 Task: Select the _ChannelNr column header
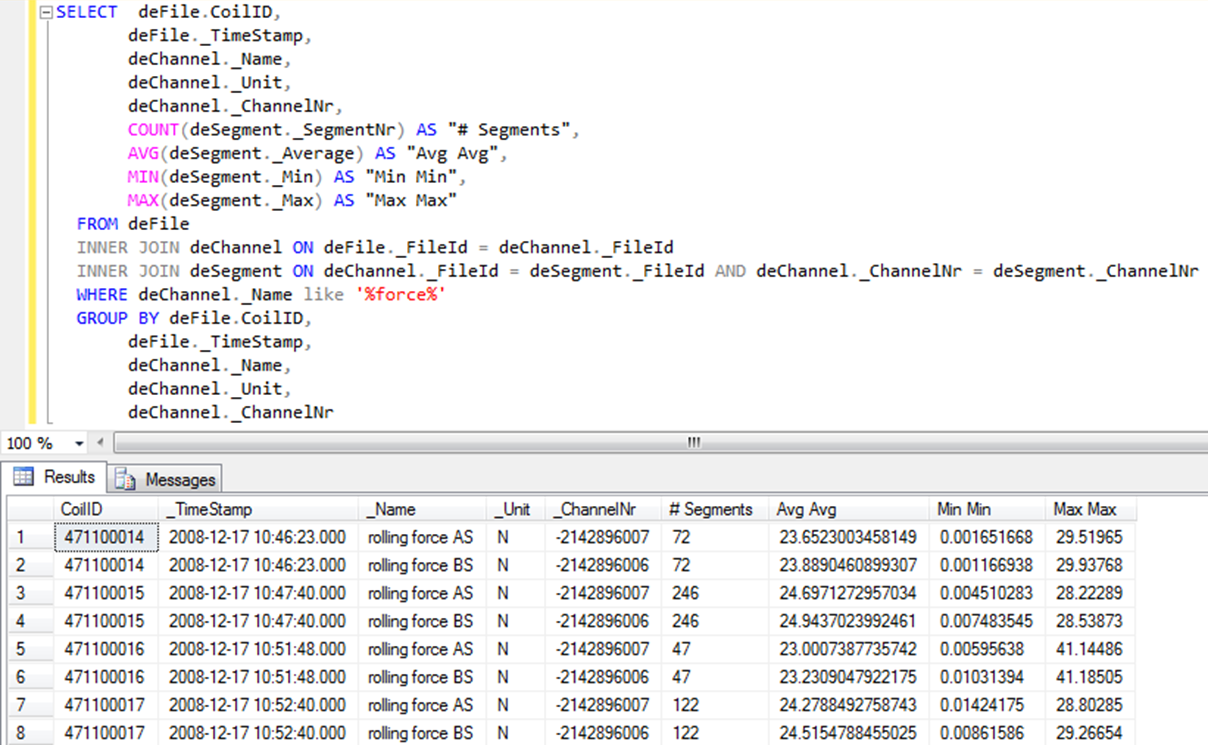(605, 509)
